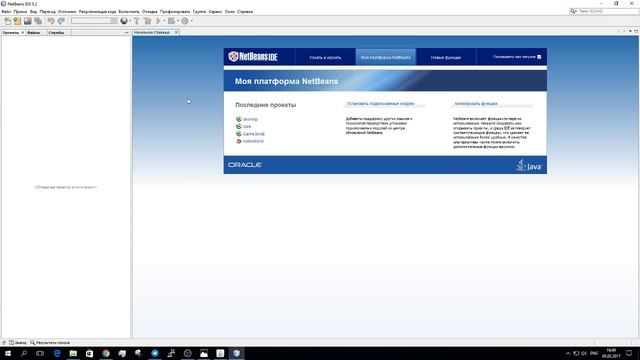The width and height of the screenshot is (640, 360).
Task: Open Google Chrome from the taskbar
Action: 106,353
